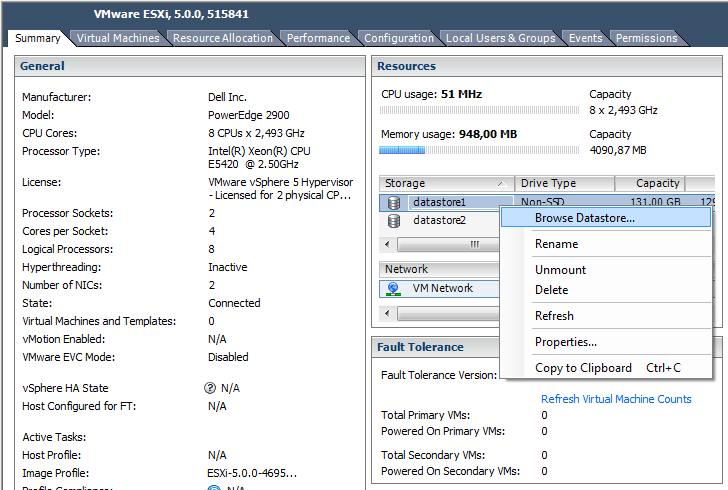
Task: Click the Hyperthreading Inactive value
Action: point(228,268)
